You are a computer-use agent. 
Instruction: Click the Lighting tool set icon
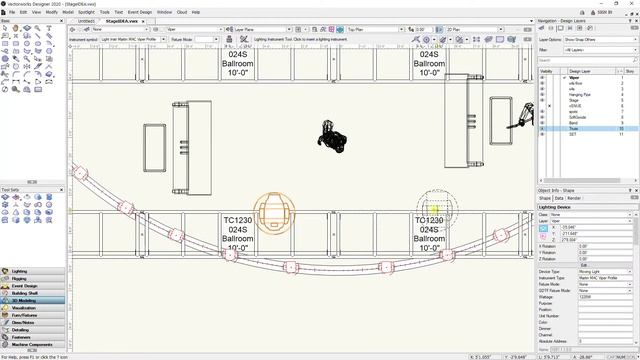click(x=5, y=271)
